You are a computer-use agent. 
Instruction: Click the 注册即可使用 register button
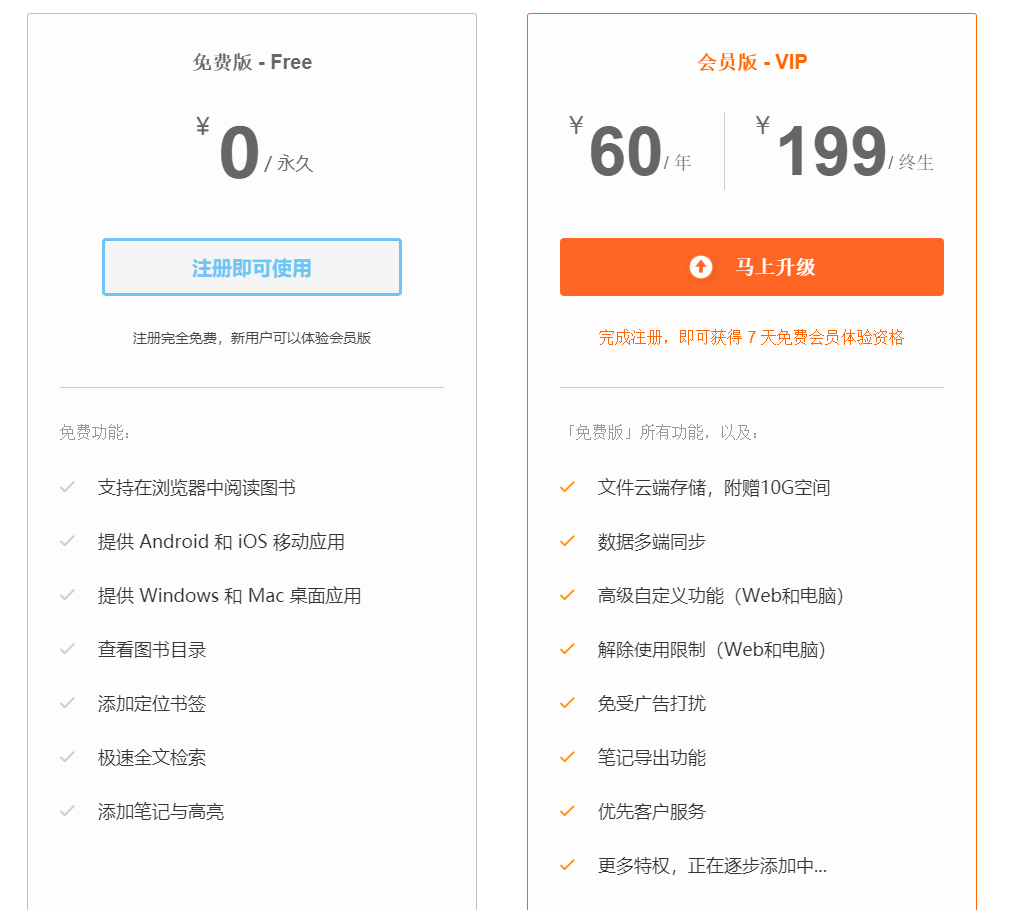tap(252, 267)
